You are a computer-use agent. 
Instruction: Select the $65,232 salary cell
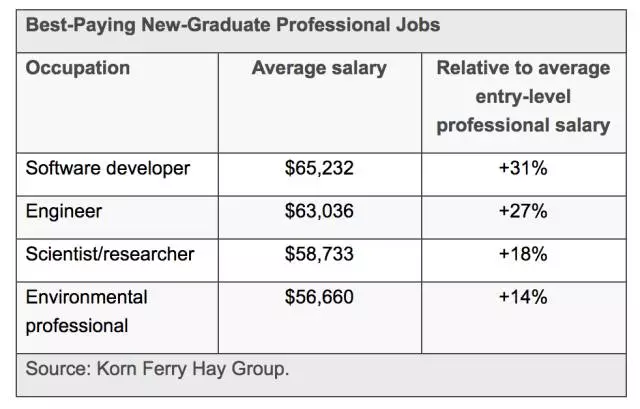[319, 168]
